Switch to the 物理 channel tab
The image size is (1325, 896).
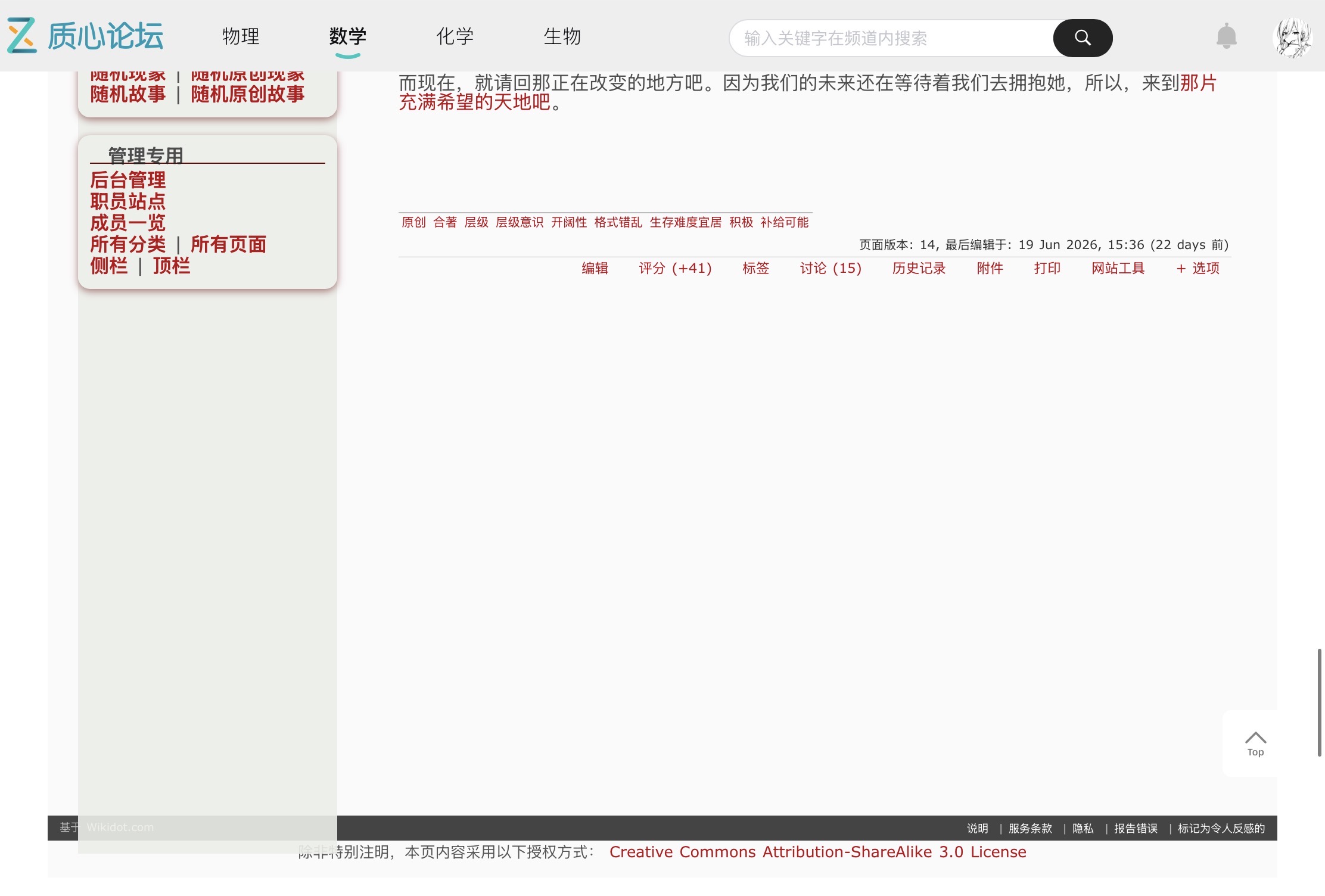241,36
